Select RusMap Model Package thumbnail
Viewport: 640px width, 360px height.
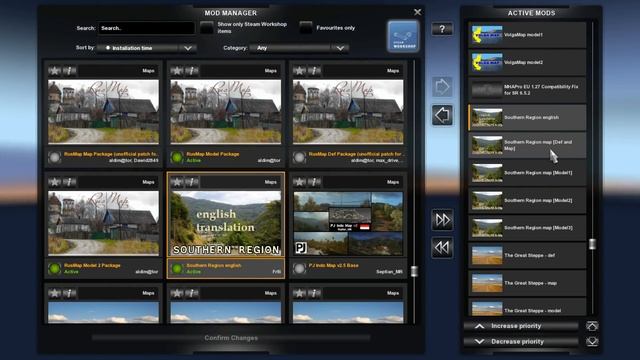click(226, 111)
